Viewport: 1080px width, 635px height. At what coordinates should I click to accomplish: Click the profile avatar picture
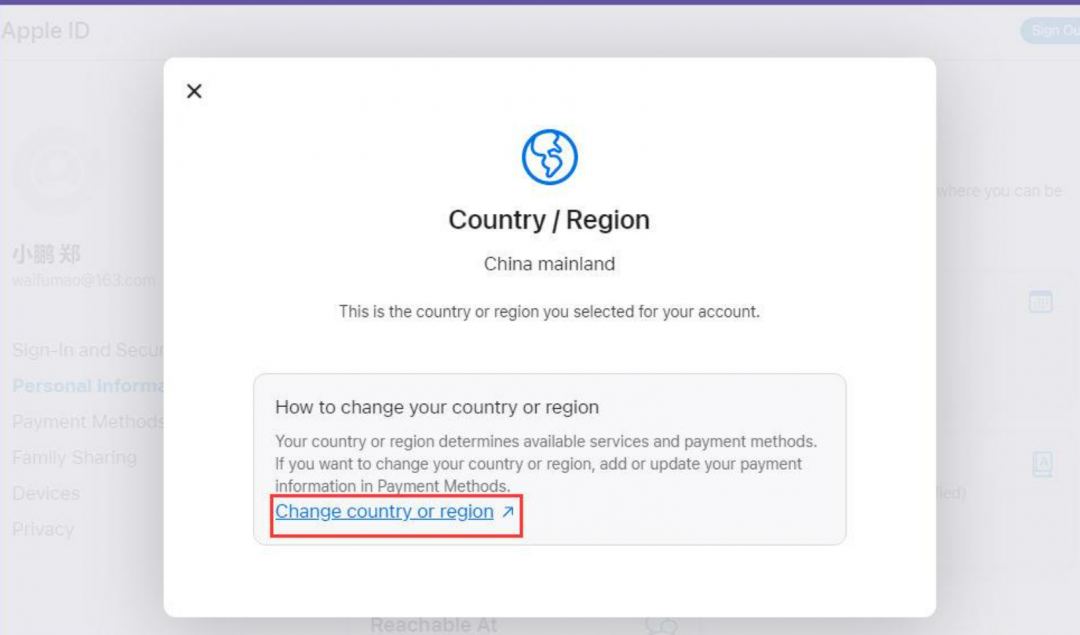click(x=58, y=172)
